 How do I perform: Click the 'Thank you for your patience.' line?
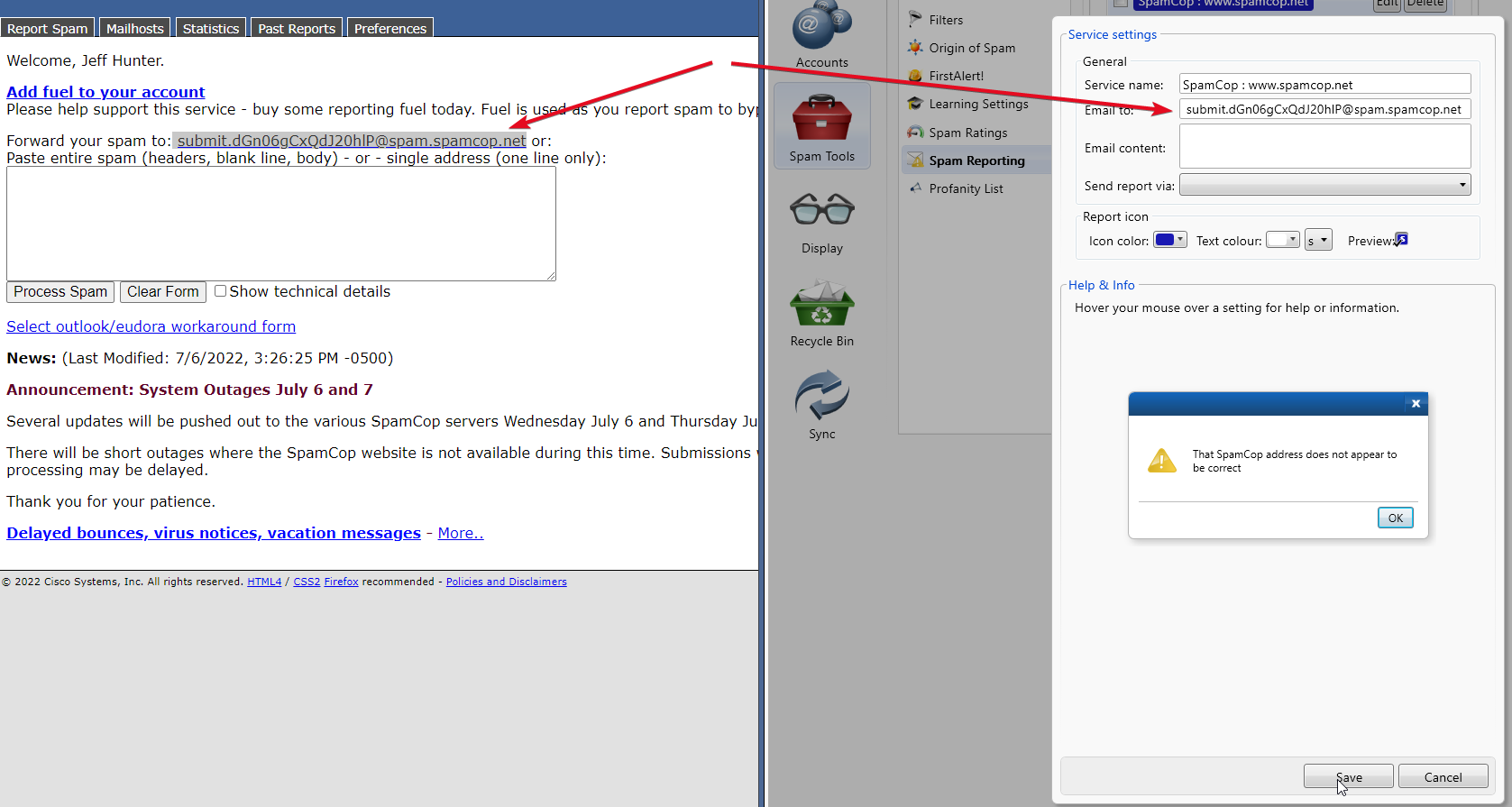111,501
